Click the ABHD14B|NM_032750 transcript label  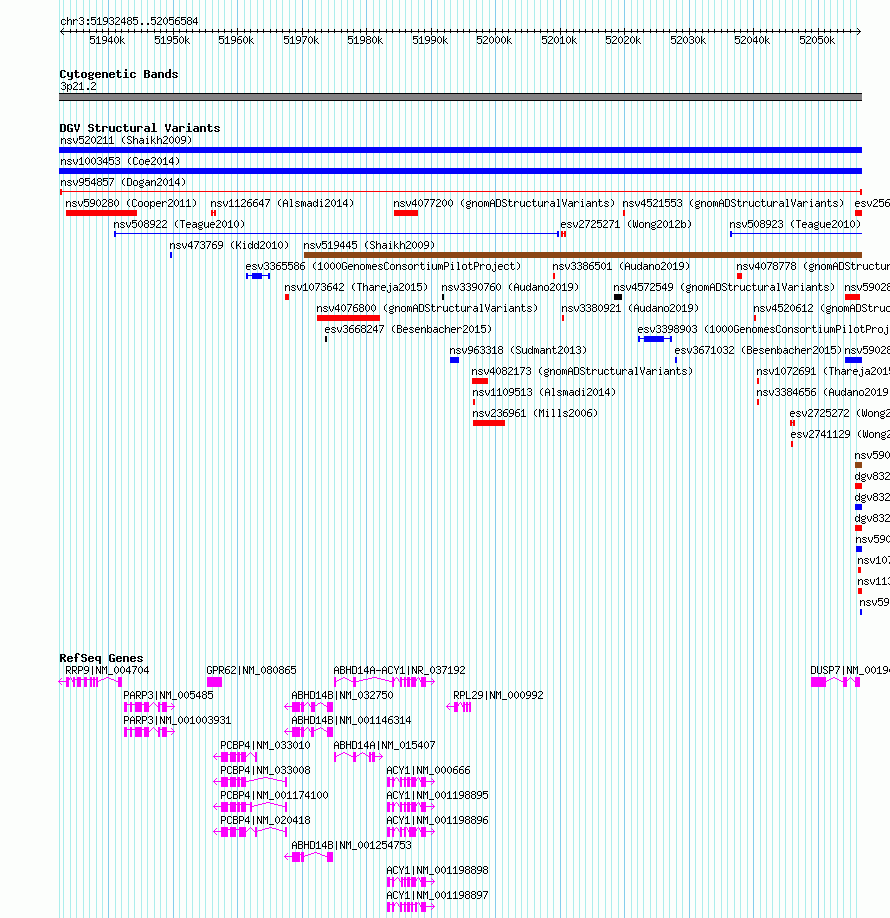(342, 696)
